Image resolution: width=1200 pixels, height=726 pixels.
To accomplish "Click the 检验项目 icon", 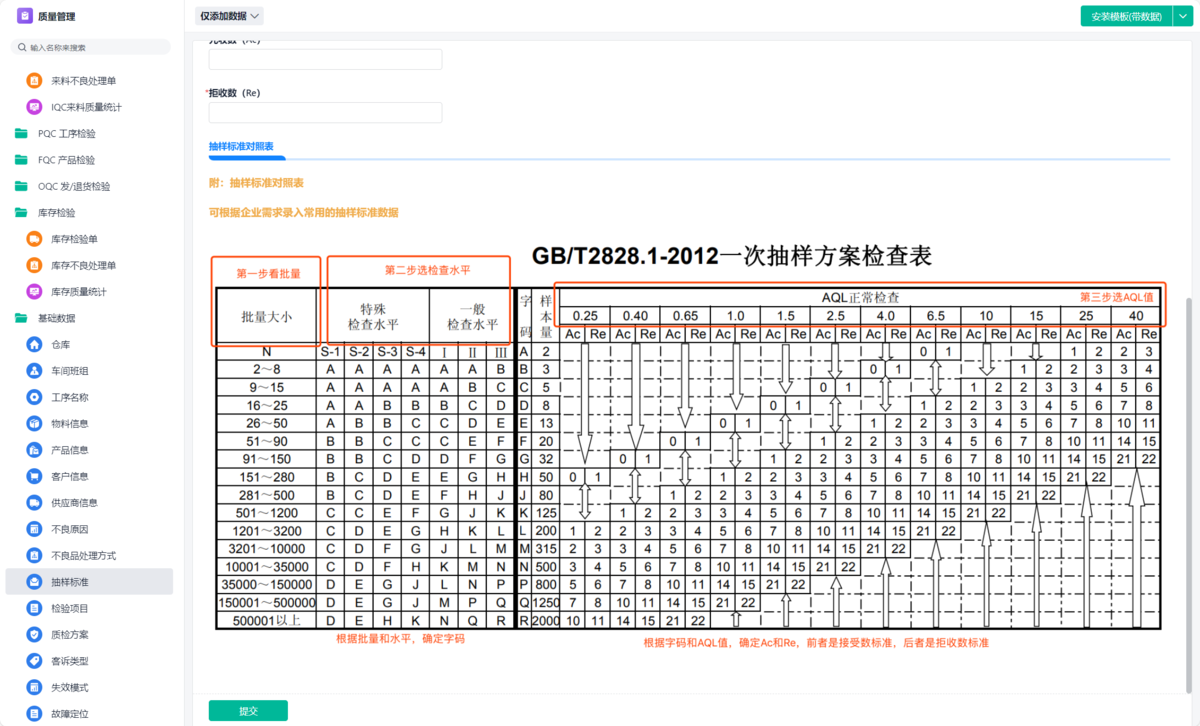I will point(34,608).
